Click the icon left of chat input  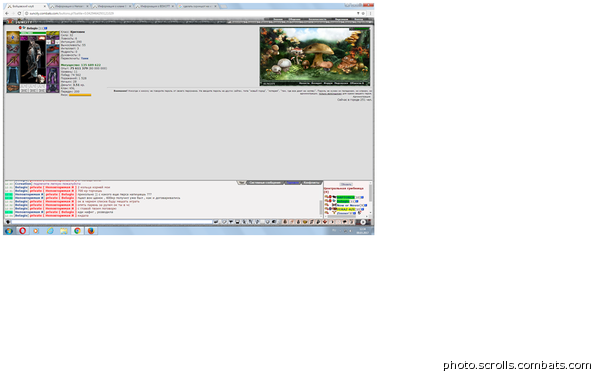click(8, 222)
